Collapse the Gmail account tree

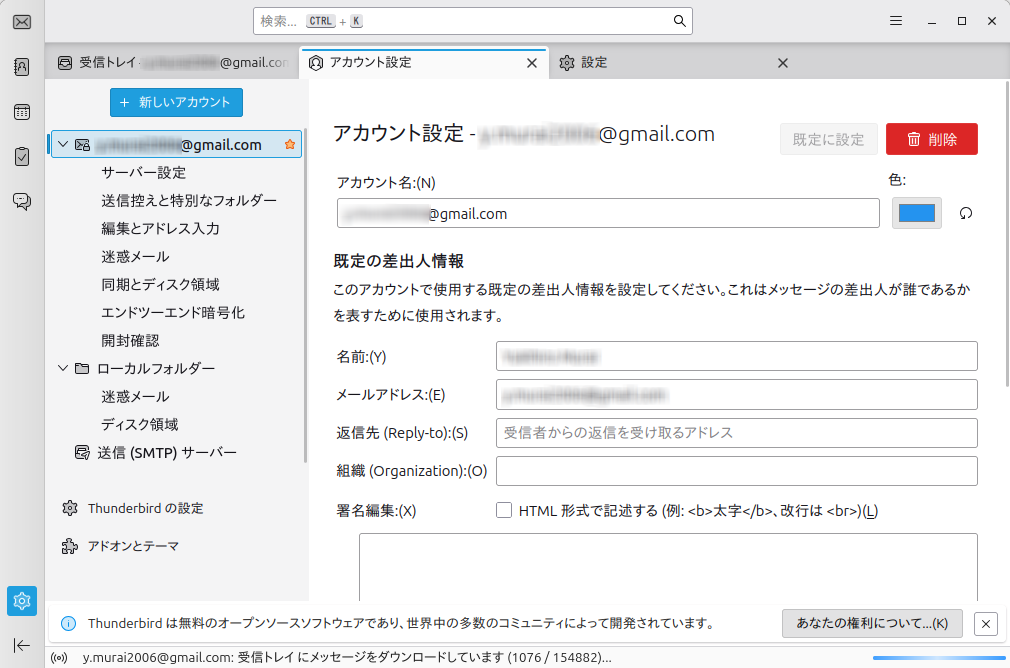(x=63, y=145)
